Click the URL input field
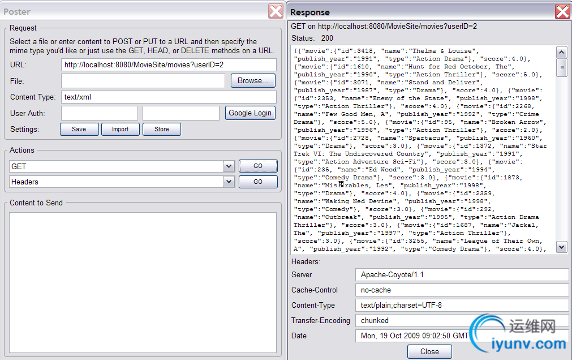Image resolution: width=572 pixels, height=360 pixels. click(x=169, y=65)
